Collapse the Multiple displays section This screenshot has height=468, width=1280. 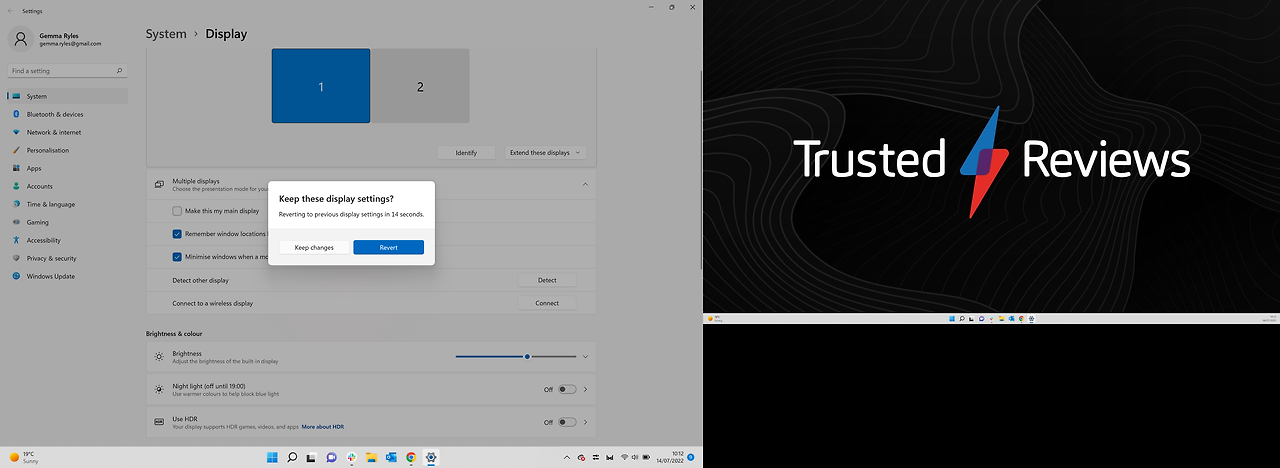584,184
